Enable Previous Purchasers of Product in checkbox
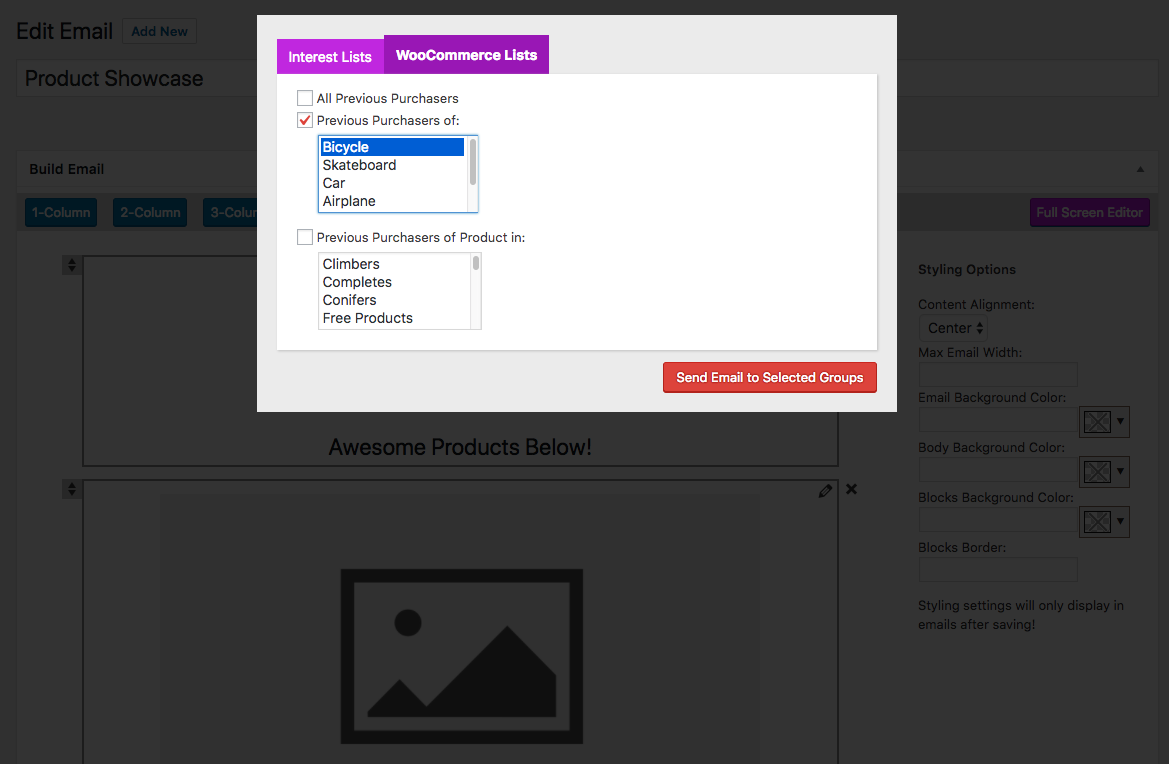The image size is (1169, 764). tap(305, 237)
